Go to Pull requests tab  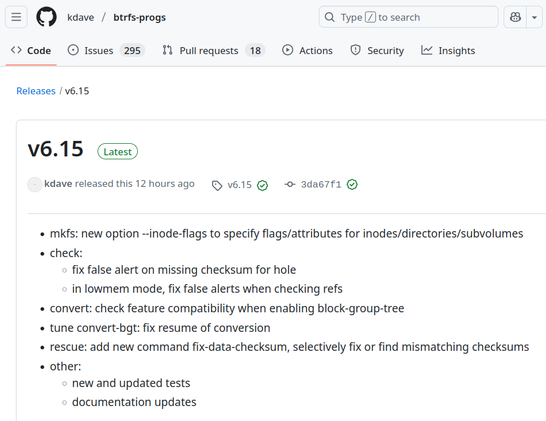click(213, 50)
